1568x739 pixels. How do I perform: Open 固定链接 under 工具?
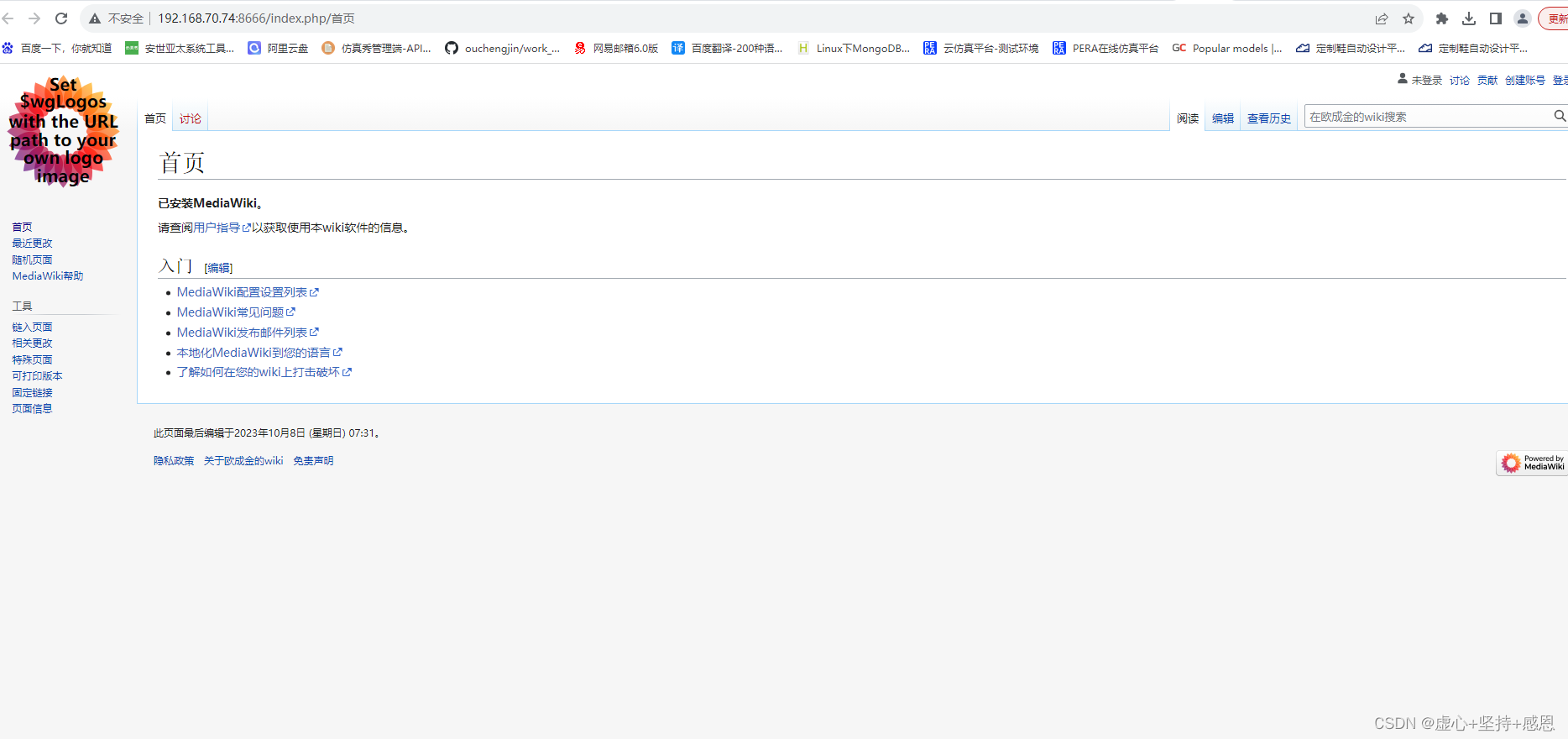[x=32, y=392]
